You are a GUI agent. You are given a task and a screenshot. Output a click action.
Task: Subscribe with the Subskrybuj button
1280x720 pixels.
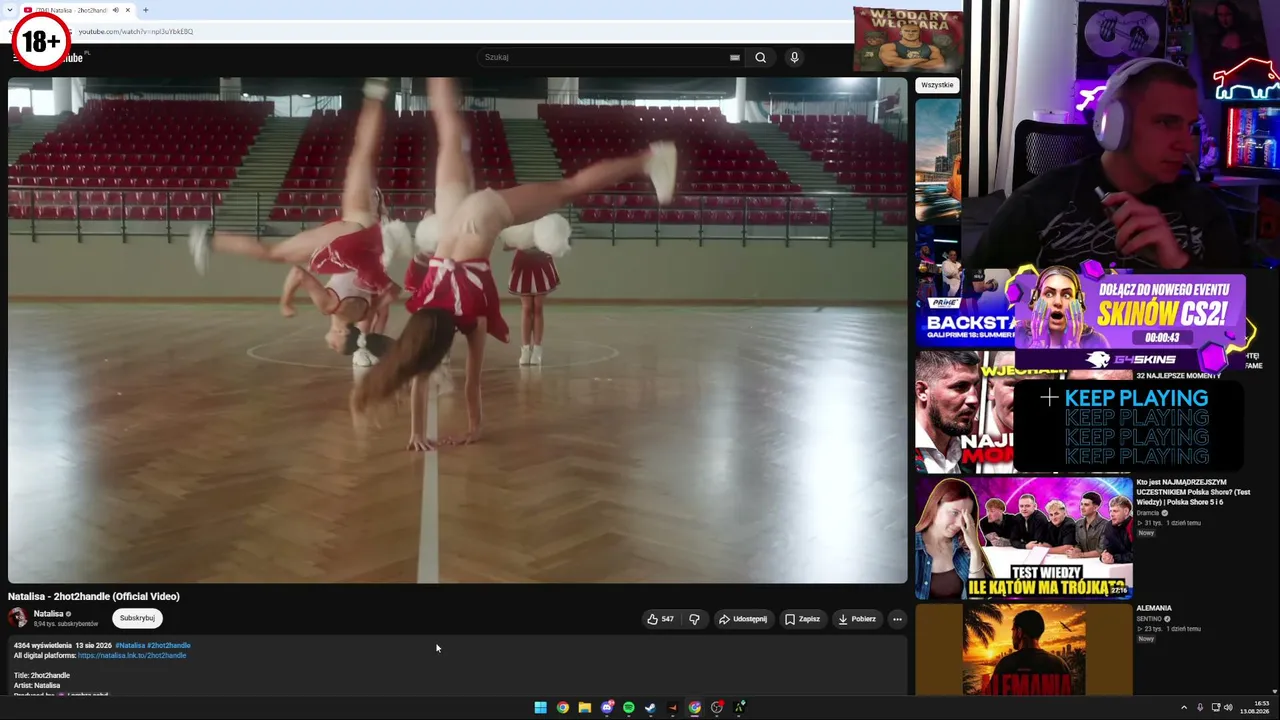[137, 618]
